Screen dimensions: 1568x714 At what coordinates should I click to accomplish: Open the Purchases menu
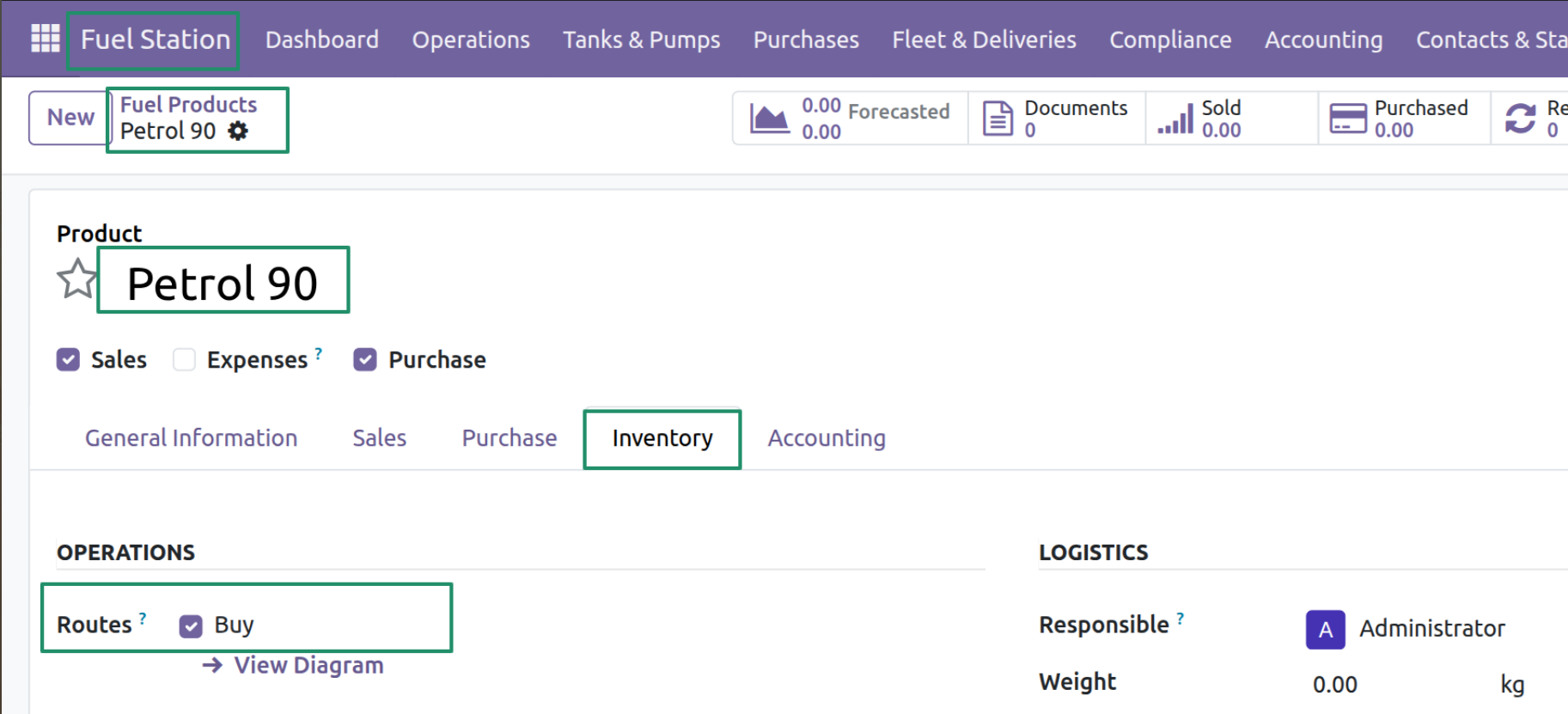(806, 40)
